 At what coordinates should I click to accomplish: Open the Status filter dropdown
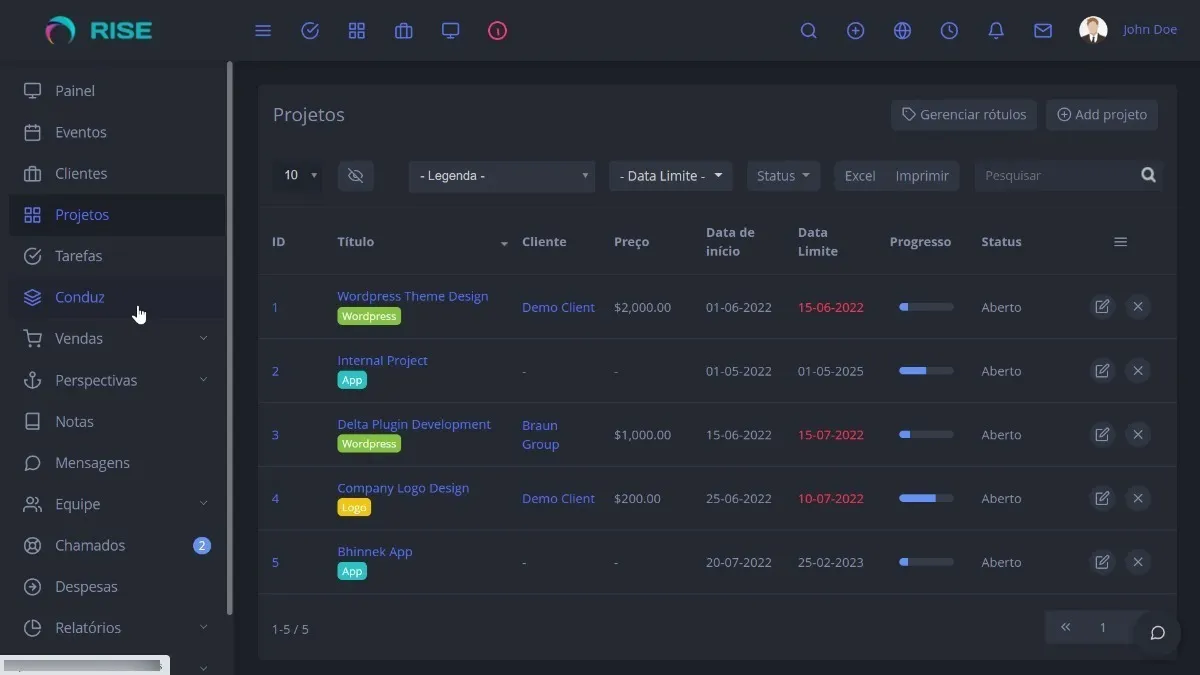pyautogui.click(x=783, y=176)
